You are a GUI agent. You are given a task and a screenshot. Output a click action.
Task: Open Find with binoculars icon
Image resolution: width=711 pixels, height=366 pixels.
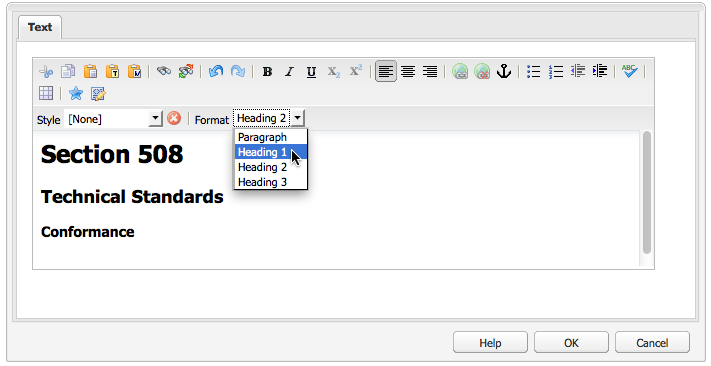click(164, 71)
